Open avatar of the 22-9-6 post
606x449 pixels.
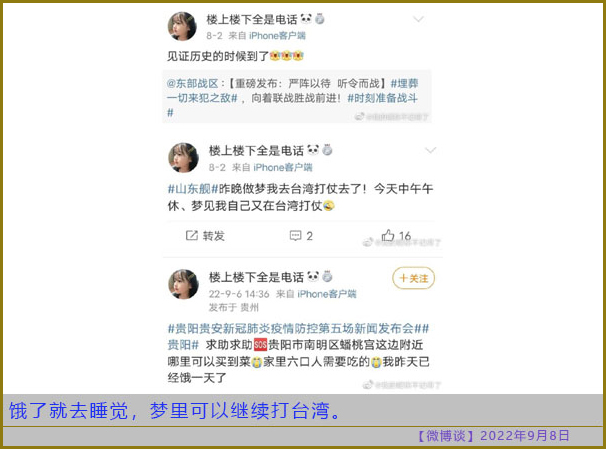(183, 284)
